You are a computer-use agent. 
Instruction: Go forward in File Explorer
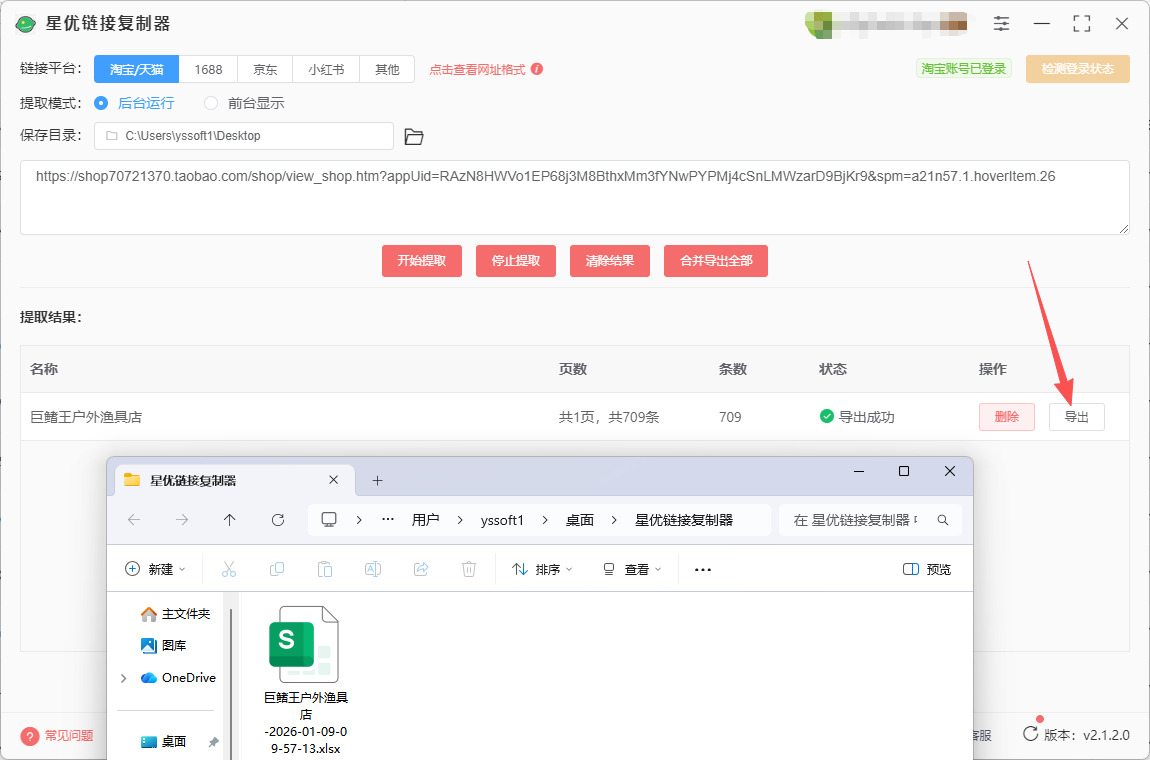coord(182,519)
